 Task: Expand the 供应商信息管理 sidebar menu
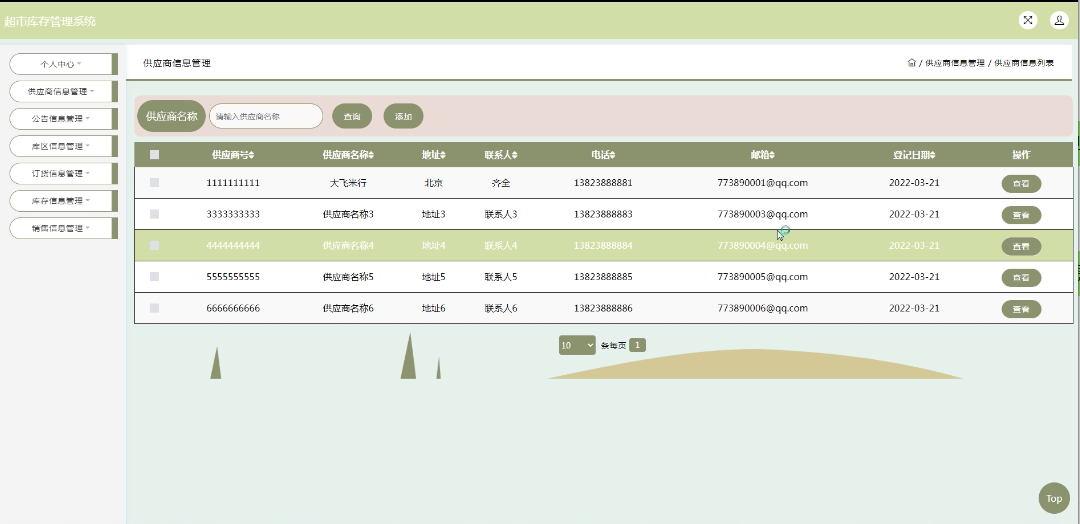click(x=63, y=92)
